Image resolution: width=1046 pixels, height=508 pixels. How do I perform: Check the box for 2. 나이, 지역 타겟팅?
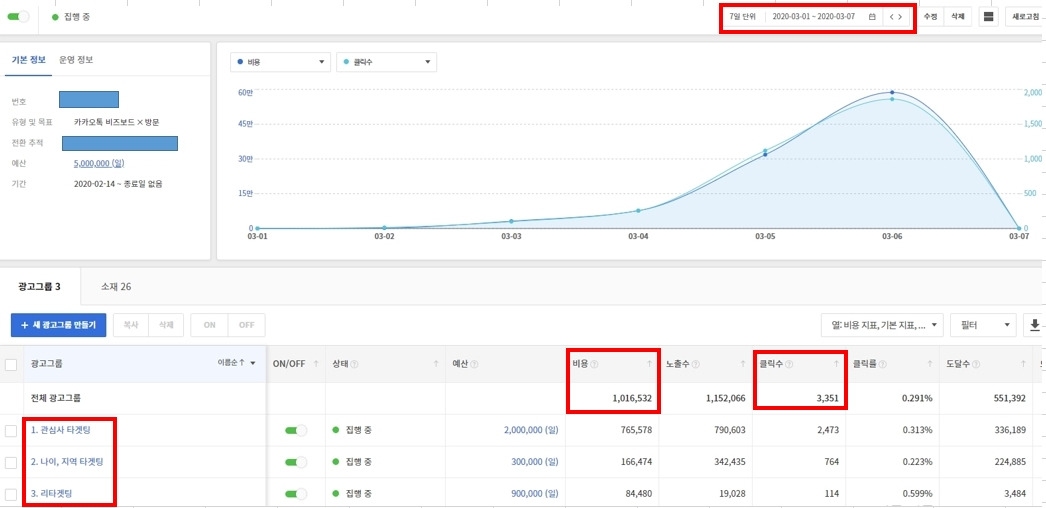coord(11,462)
